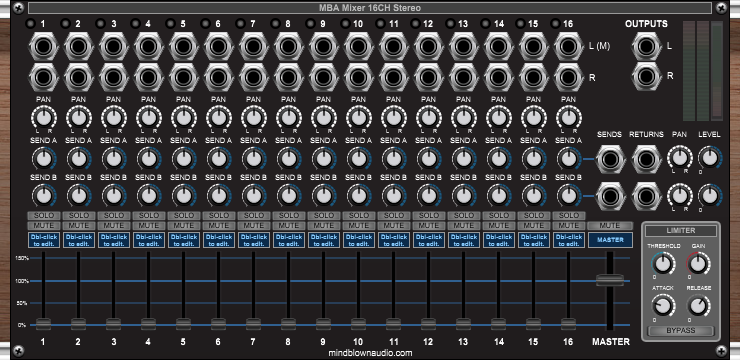740x360 pixels.
Task: Toggle the limiter BYPASS button
Action: pyautogui.click(x=681, y=331)
